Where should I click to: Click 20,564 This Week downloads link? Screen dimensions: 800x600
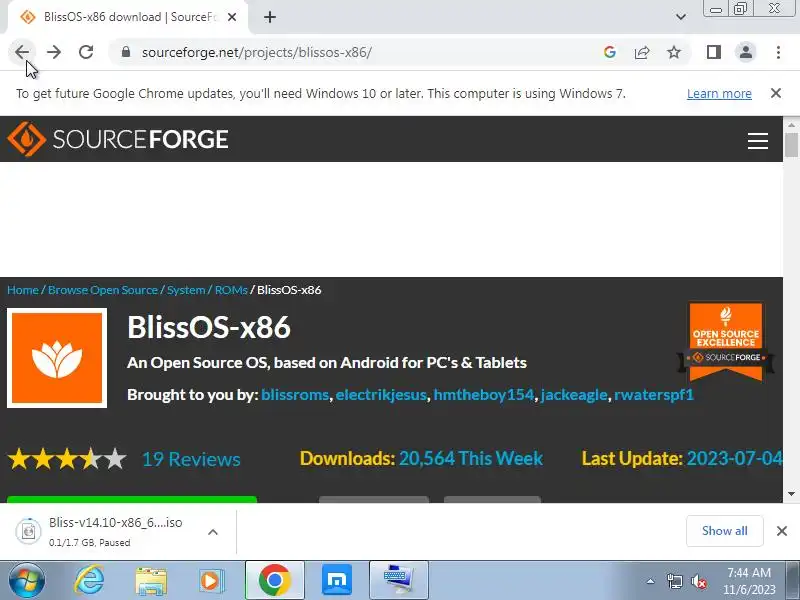click(470, 458)
